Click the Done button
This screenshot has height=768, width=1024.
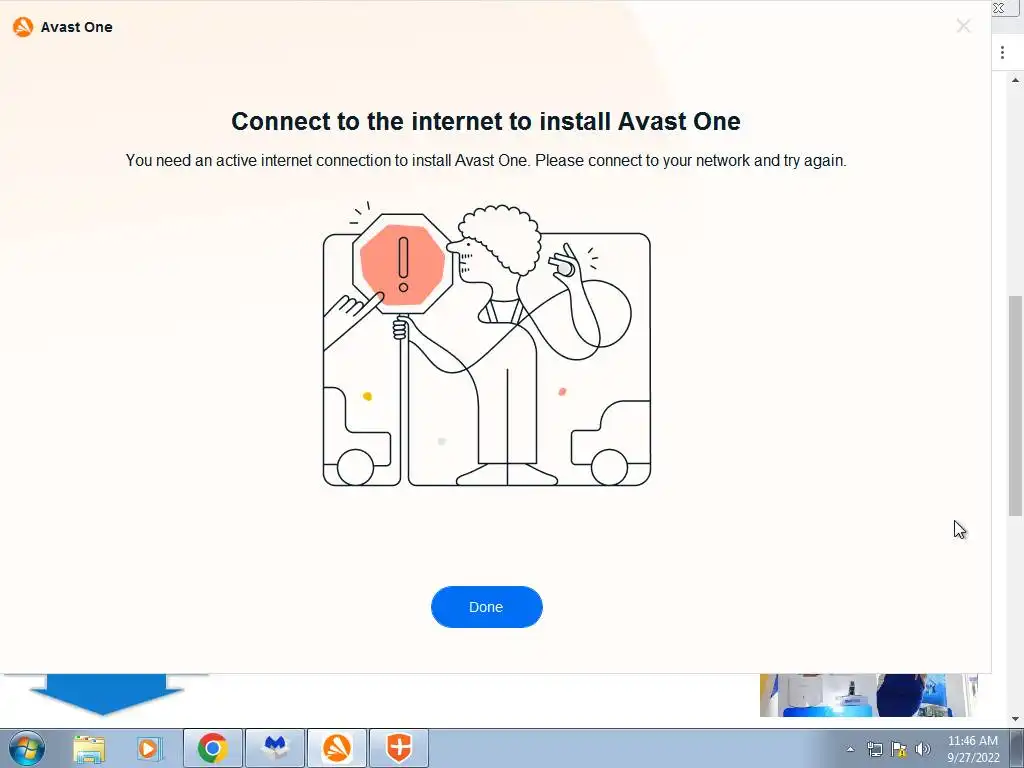coord(487,607)
